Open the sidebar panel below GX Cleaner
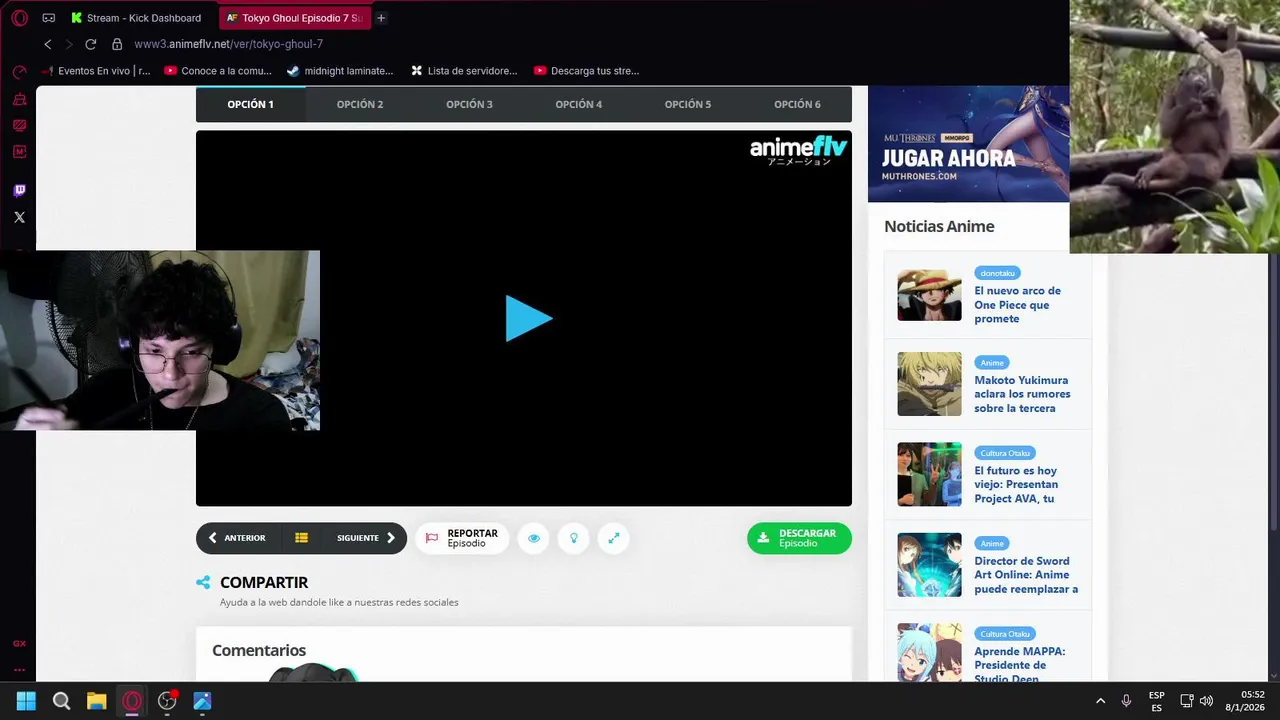The width and height of the screenshot is (1280, 720). (19, 126)
